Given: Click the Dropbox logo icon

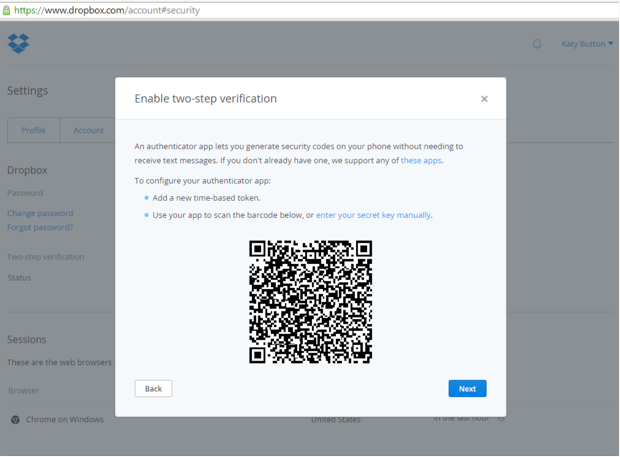Looking at the screenshot, I should point(18,43).
